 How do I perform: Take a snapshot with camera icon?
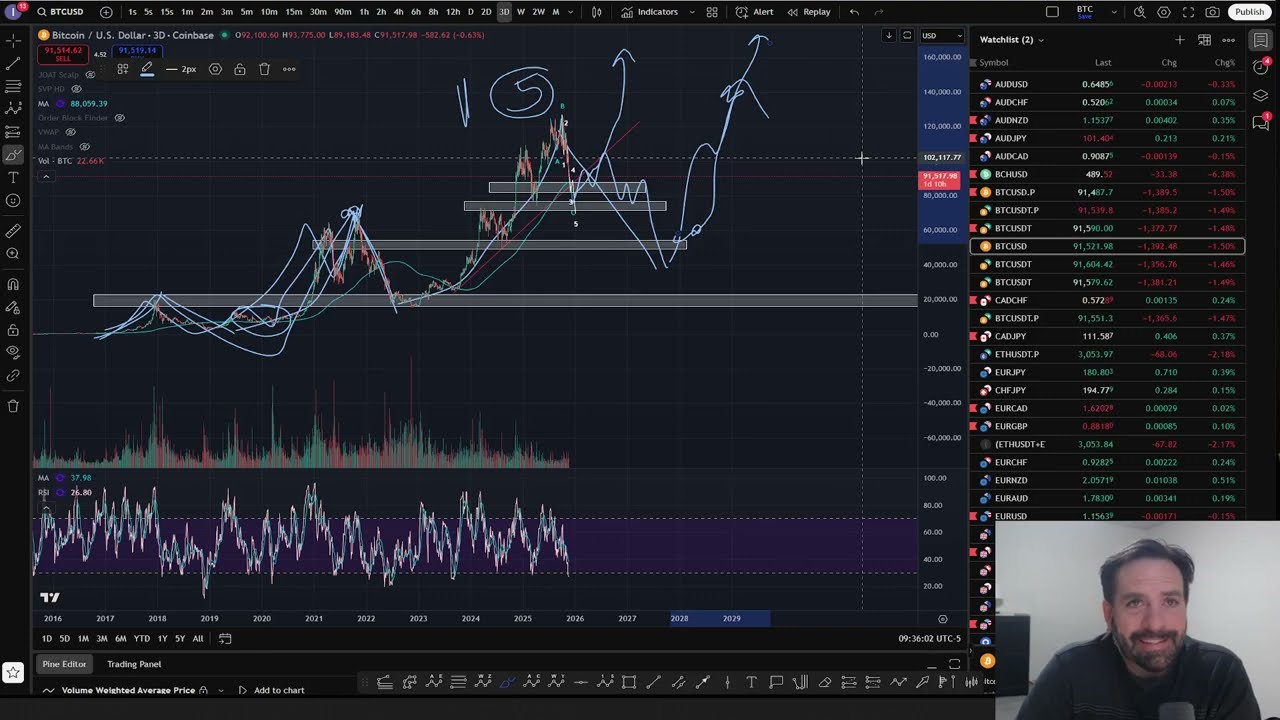coord(1212,12)
